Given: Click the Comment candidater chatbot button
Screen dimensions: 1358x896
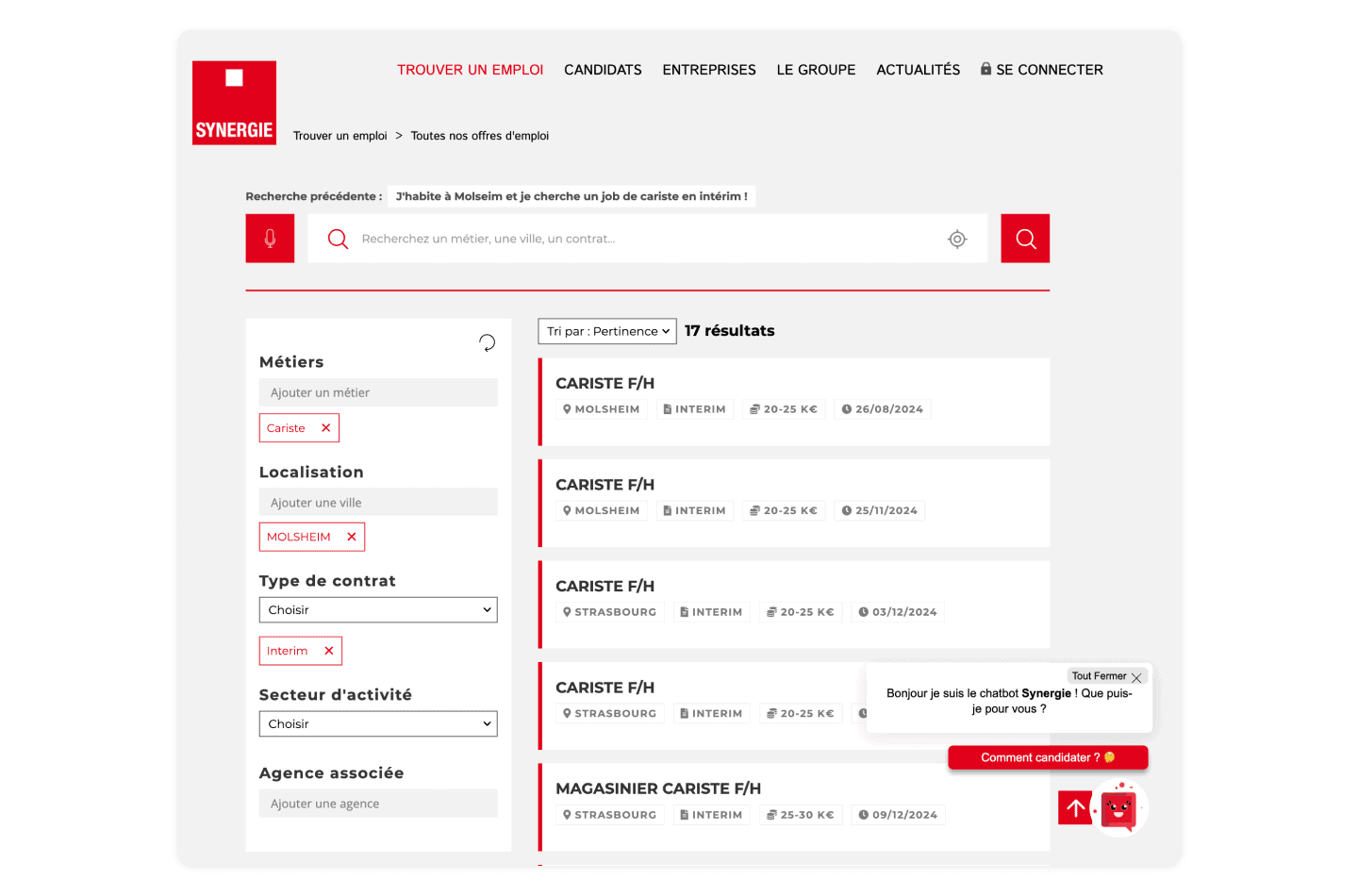Looking at the screenshot, I should coord(1047,758).
